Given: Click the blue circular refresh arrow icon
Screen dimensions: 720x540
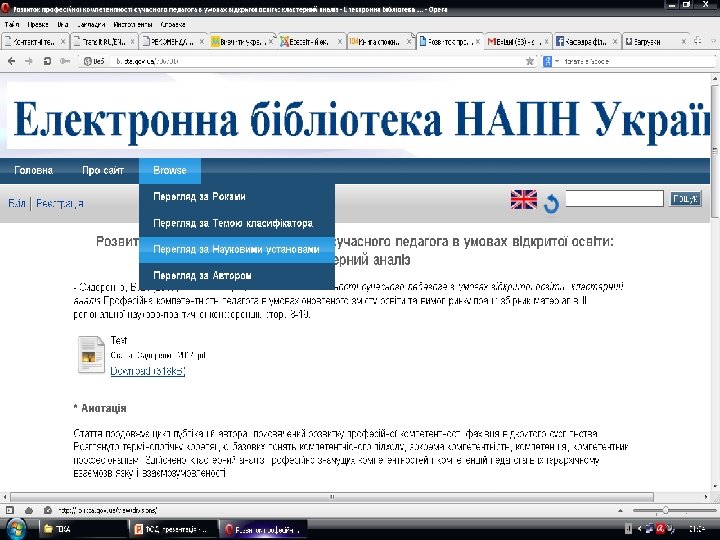Looking at the screenshot, I should [x=551, y=203].
